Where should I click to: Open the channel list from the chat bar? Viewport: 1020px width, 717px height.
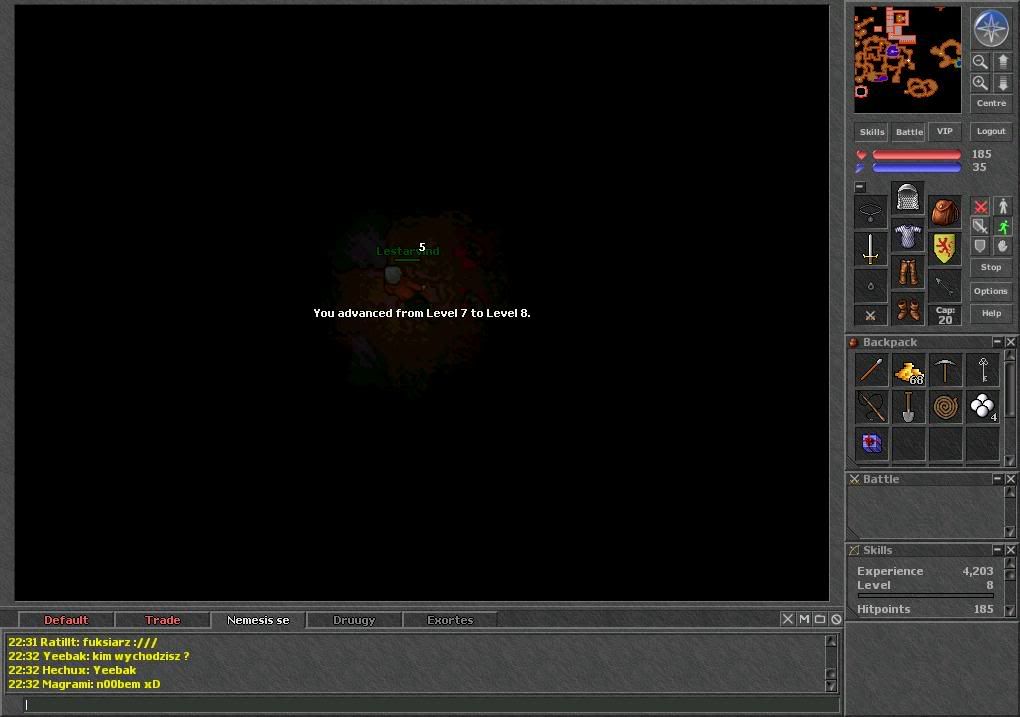click(x=820, y=619)
